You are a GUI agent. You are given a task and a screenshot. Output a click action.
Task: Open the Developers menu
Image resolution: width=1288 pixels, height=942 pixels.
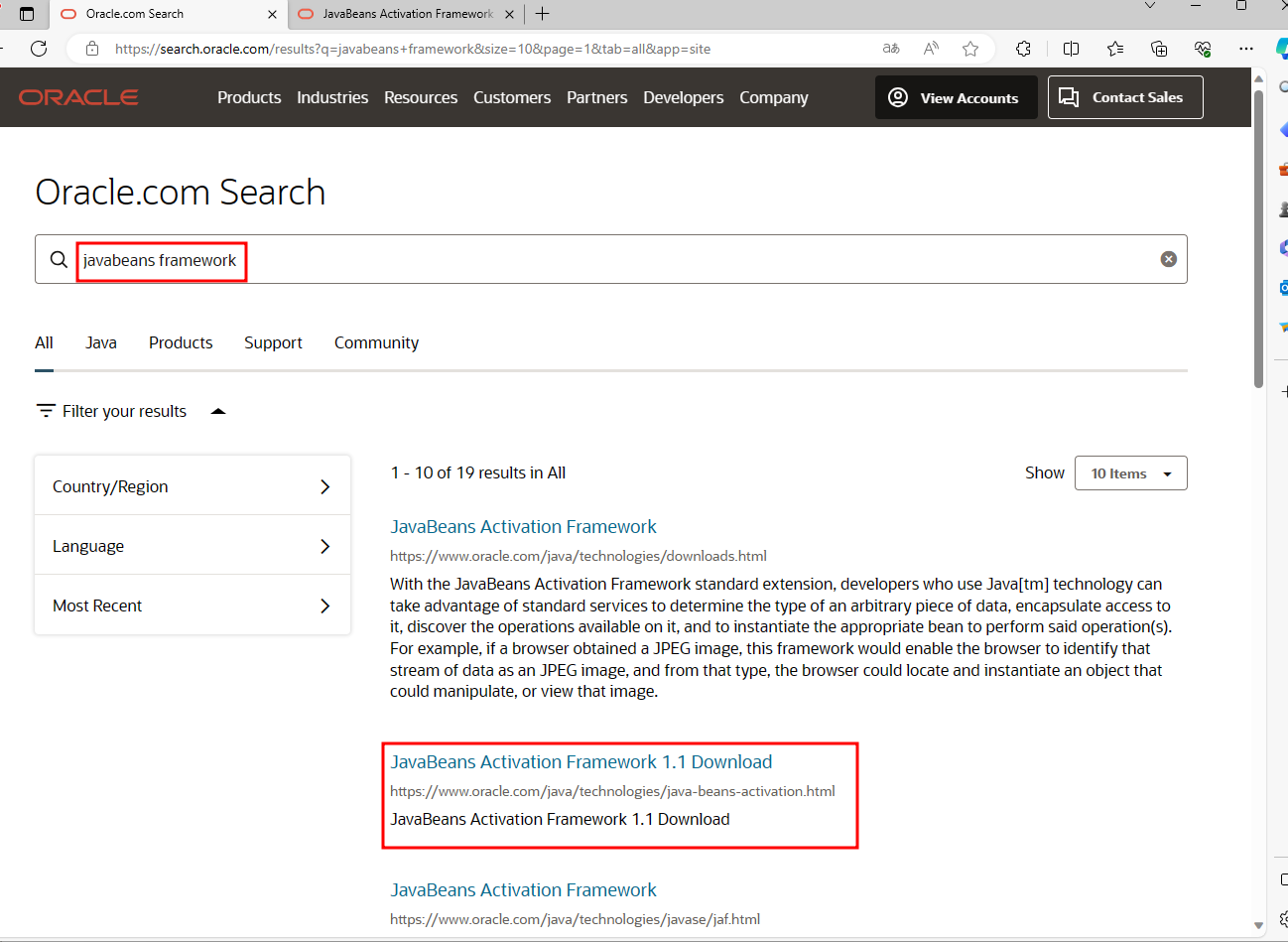684,97
